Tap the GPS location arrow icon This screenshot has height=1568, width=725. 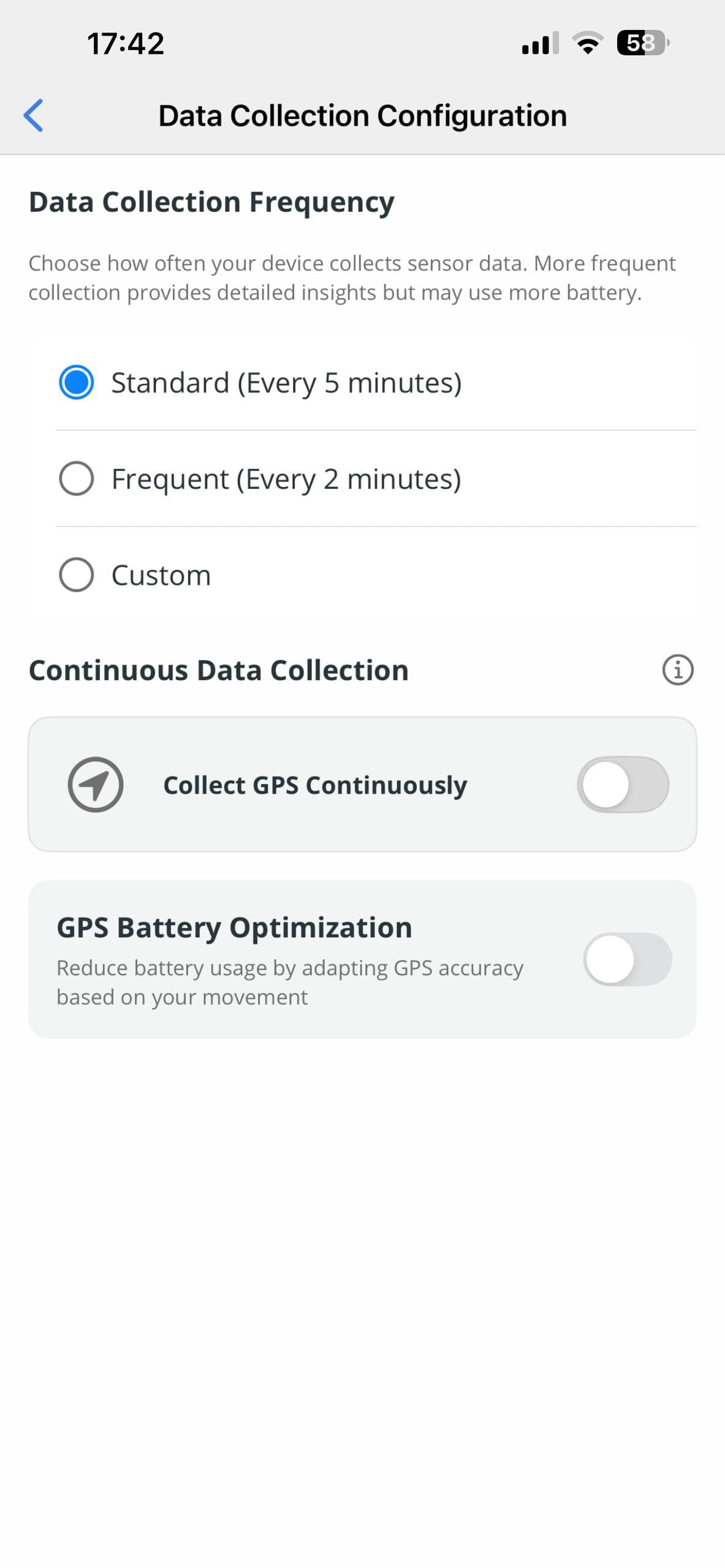click(96, 785)
